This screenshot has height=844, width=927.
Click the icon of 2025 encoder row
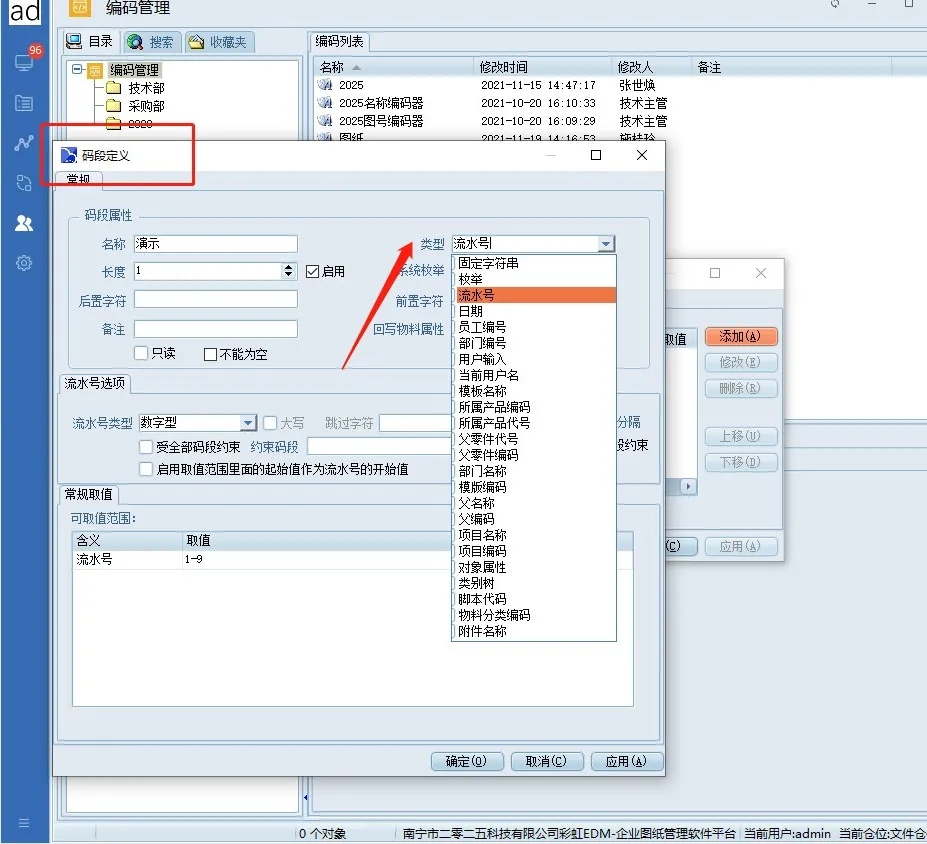pyautogui.click(x=325, y=85)
